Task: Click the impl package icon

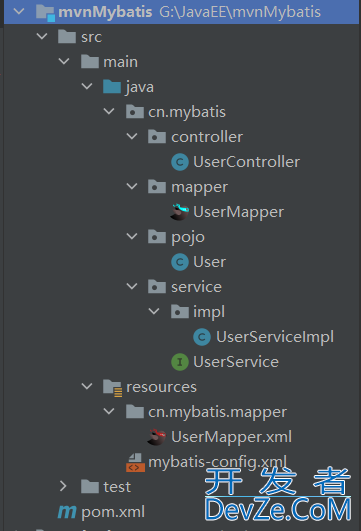Action: [180, 312]
